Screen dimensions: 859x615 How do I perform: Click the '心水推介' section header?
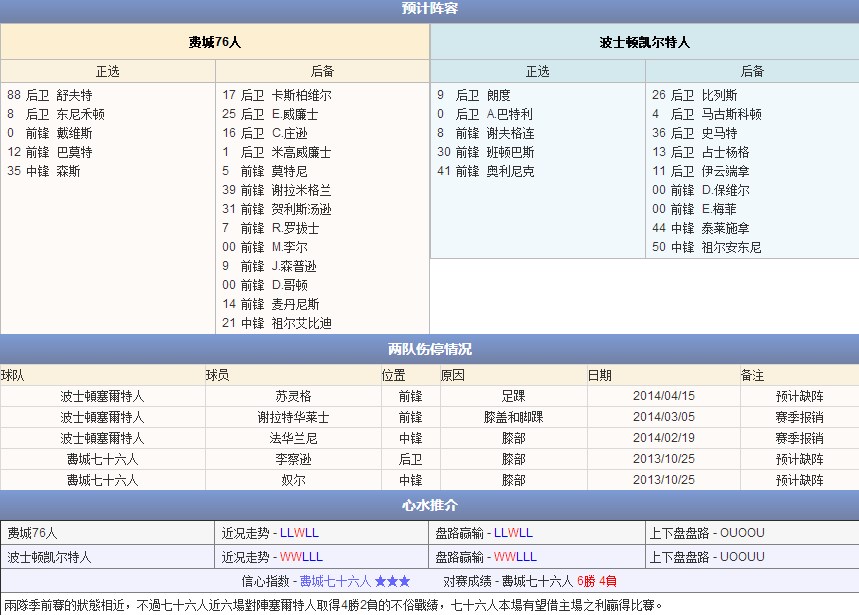pyautogui.click(x=430, y=505)
